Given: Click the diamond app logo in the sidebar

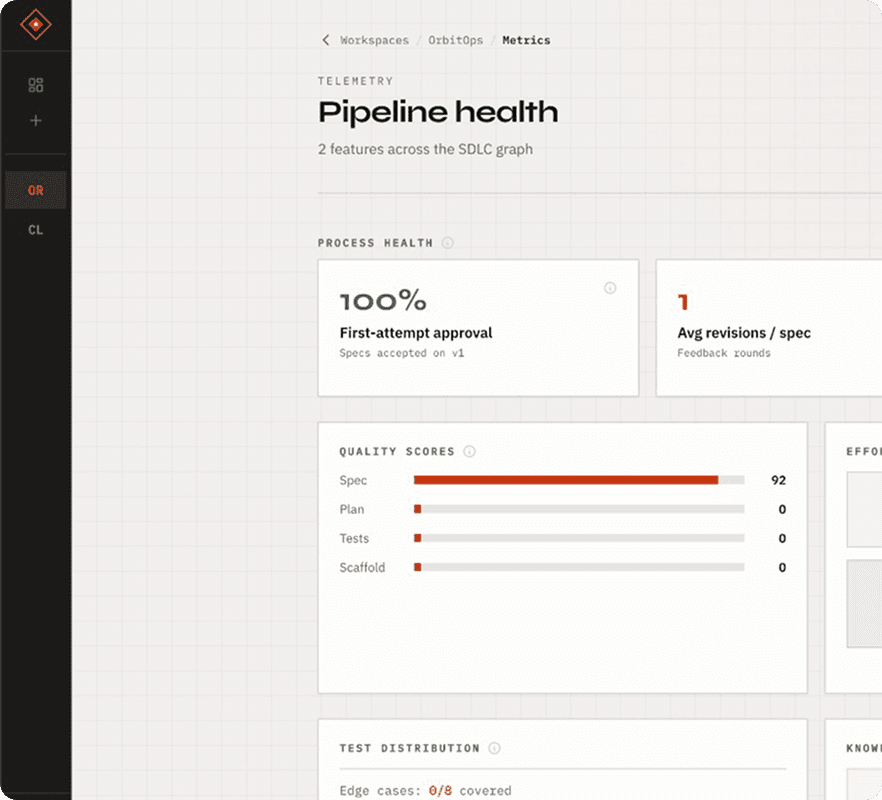Looking at the screenshot, I should point(35,25).
